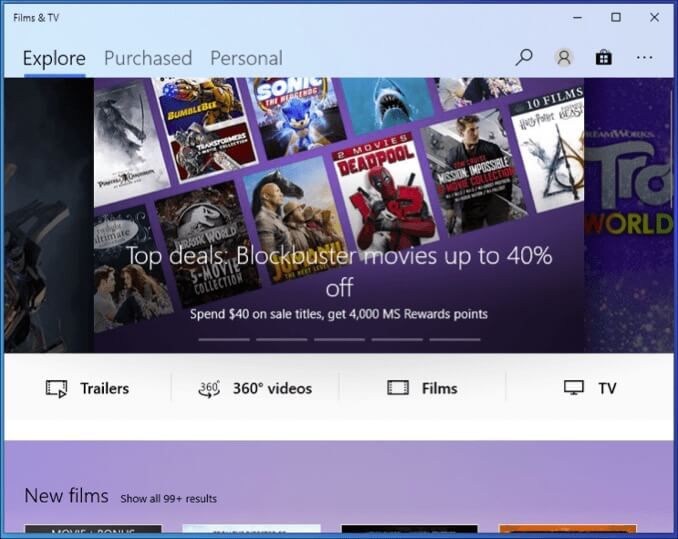678x539 pixels.
Task: Open the 360° videos category
Action: click(x=255, y=388)
